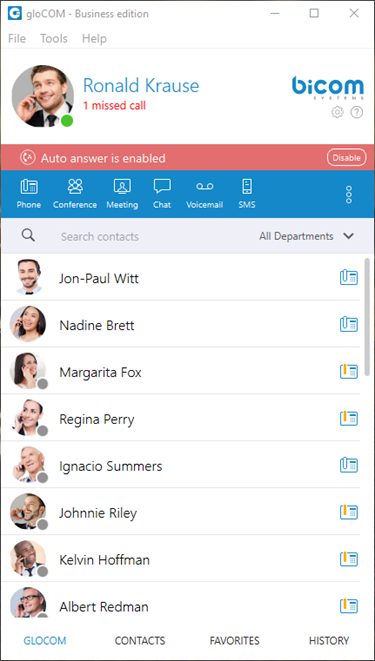This screenshot has height=661, width=375.
Task: Open the three-dot more options menu
Action: click(x=348, y=194)
